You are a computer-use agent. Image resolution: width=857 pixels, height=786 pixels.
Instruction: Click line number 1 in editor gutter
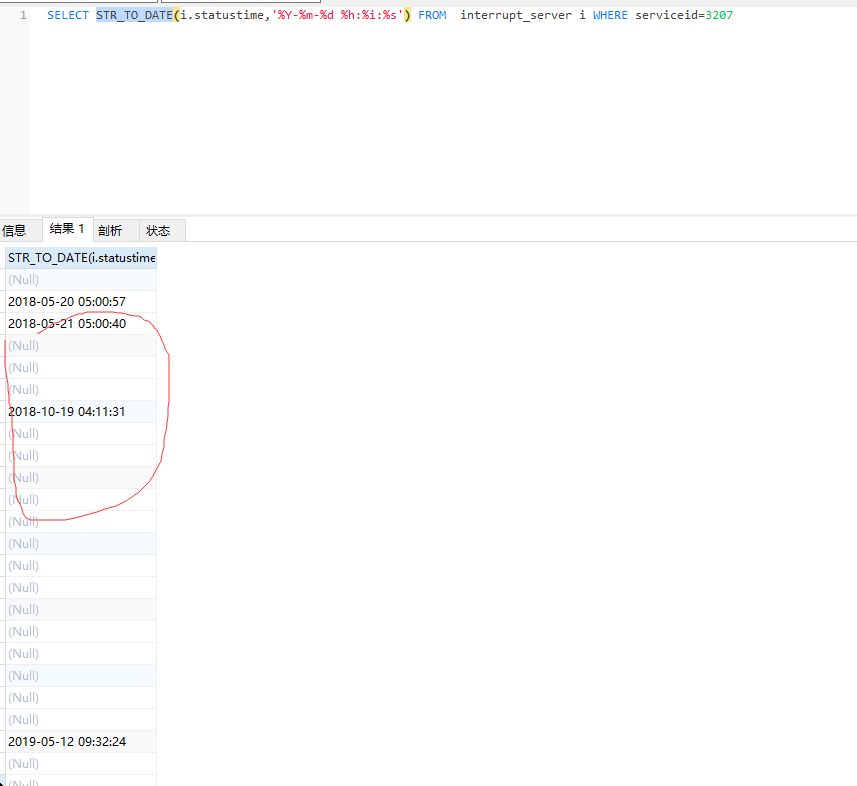tap(23, 16)
